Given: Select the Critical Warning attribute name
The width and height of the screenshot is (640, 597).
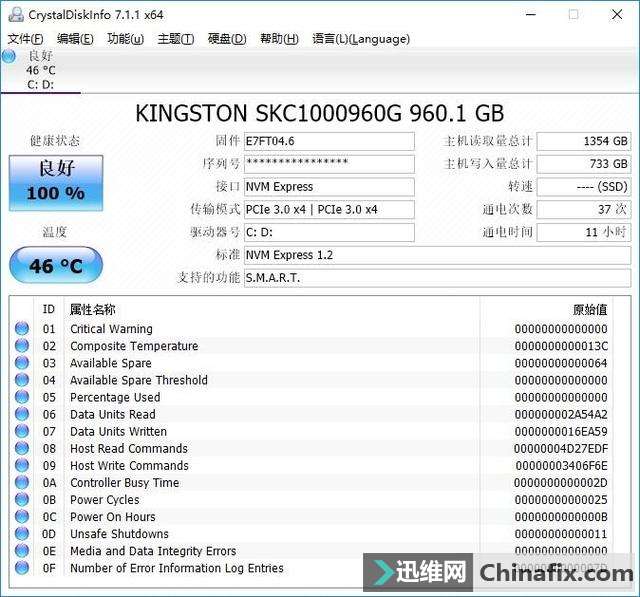Looking at the screenshot, I should 111,329.
